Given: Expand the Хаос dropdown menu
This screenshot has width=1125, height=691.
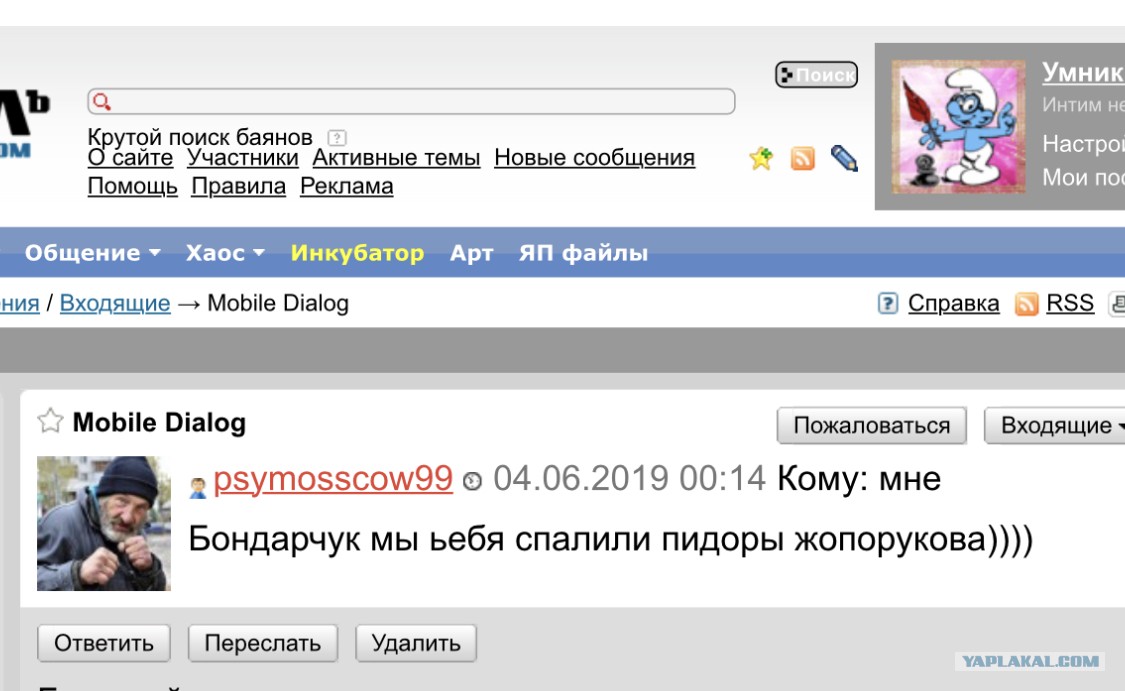Looking at the screenshot, I should pyautogui.click(x=225, y=253).
